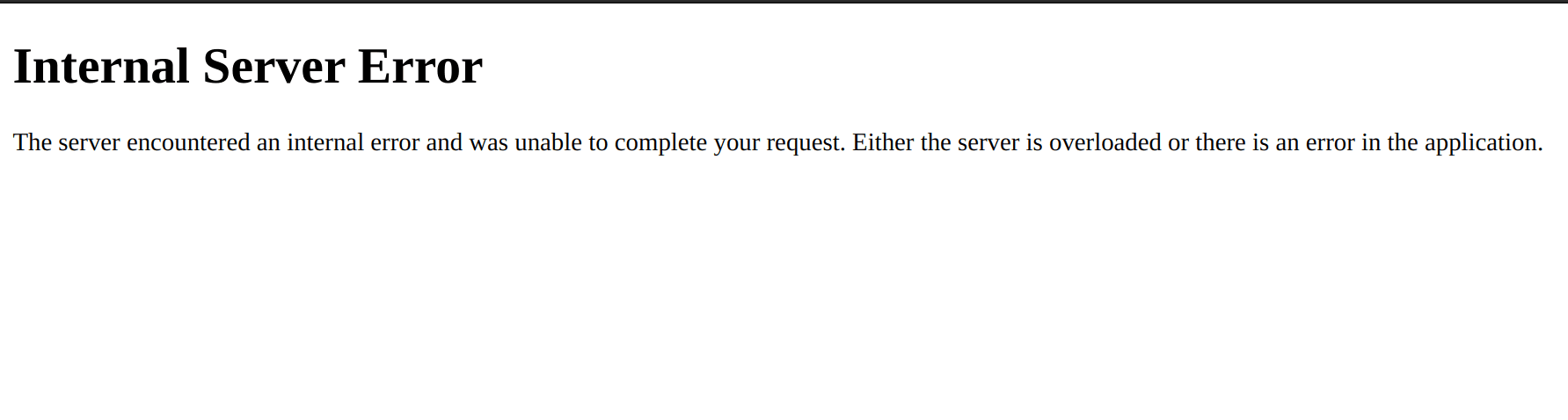Click the word 'was' in the paragraph
Viewport: 1568px width, 420px height.
pos(488,143)
